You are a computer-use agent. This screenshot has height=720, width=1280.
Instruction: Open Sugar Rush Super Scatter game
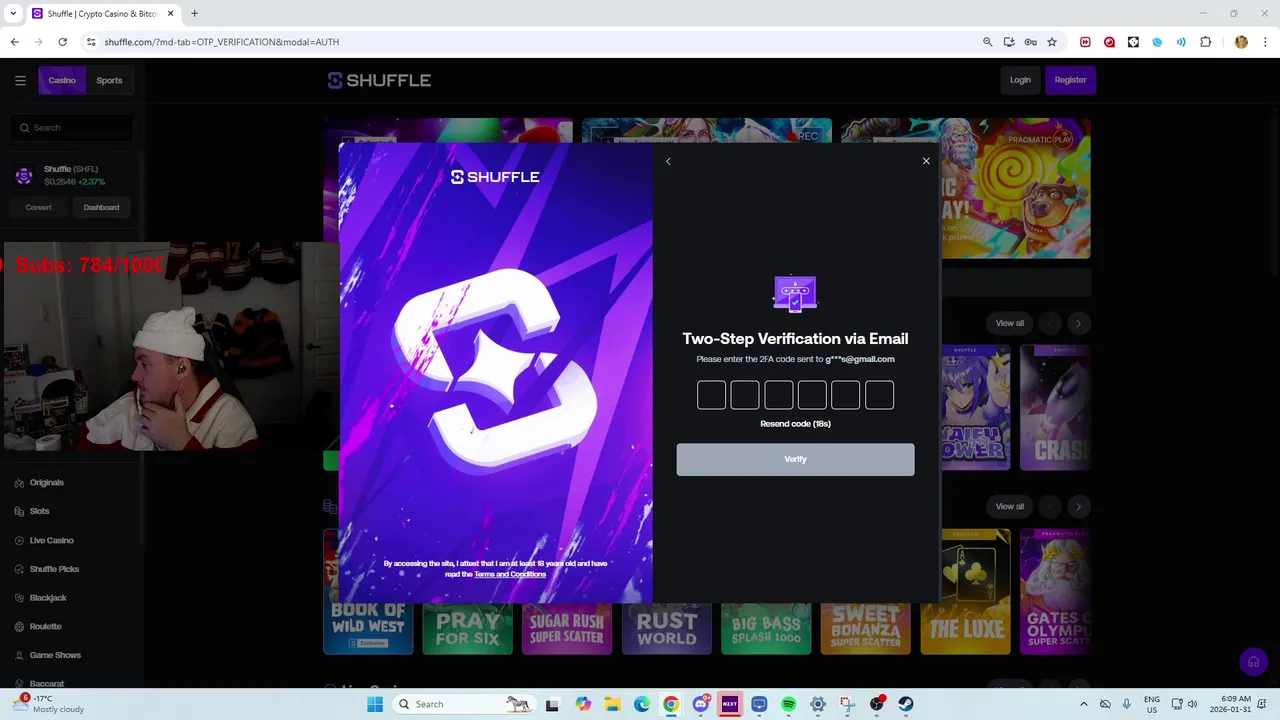coord(567,628)
